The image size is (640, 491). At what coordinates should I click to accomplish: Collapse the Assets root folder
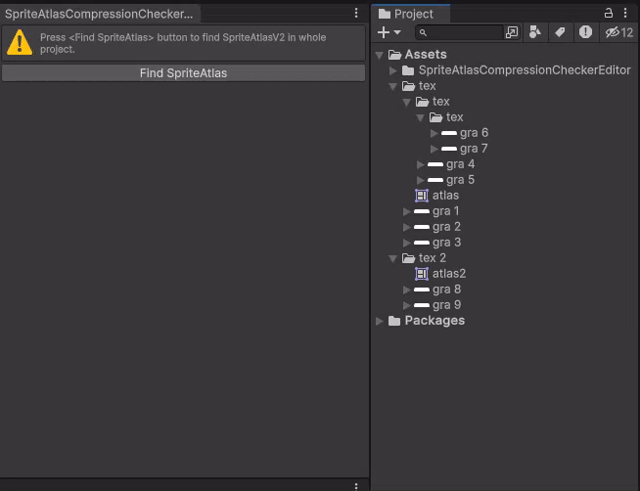379,55
